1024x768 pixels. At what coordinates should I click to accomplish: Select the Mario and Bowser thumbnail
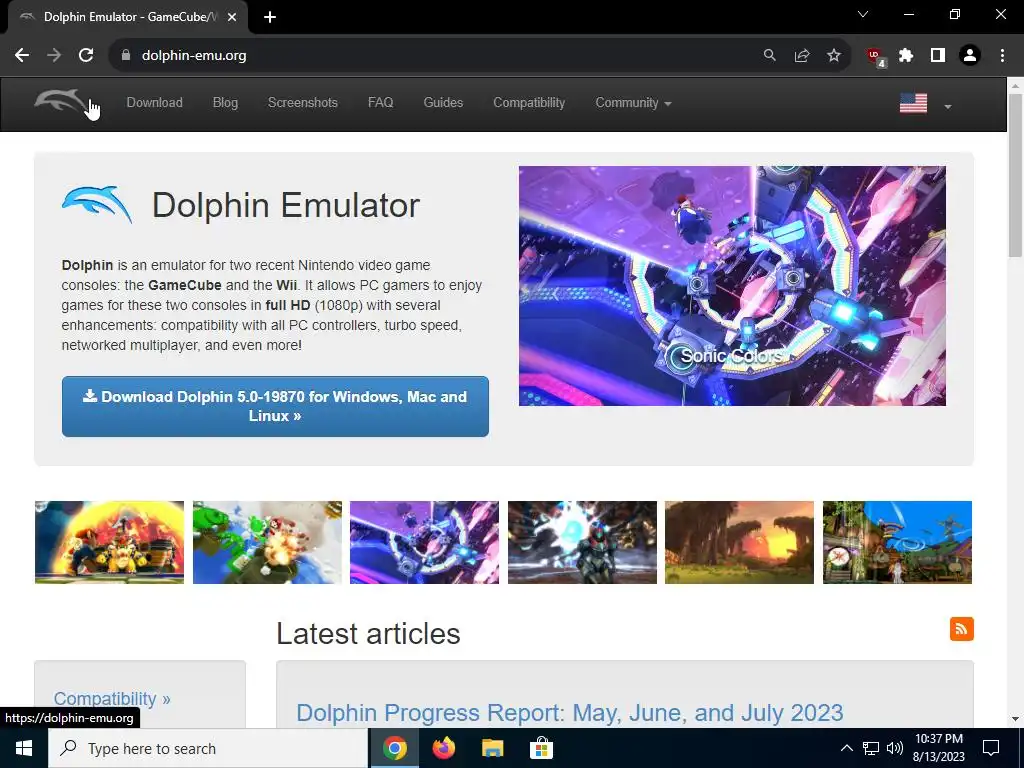click(109, 542)
